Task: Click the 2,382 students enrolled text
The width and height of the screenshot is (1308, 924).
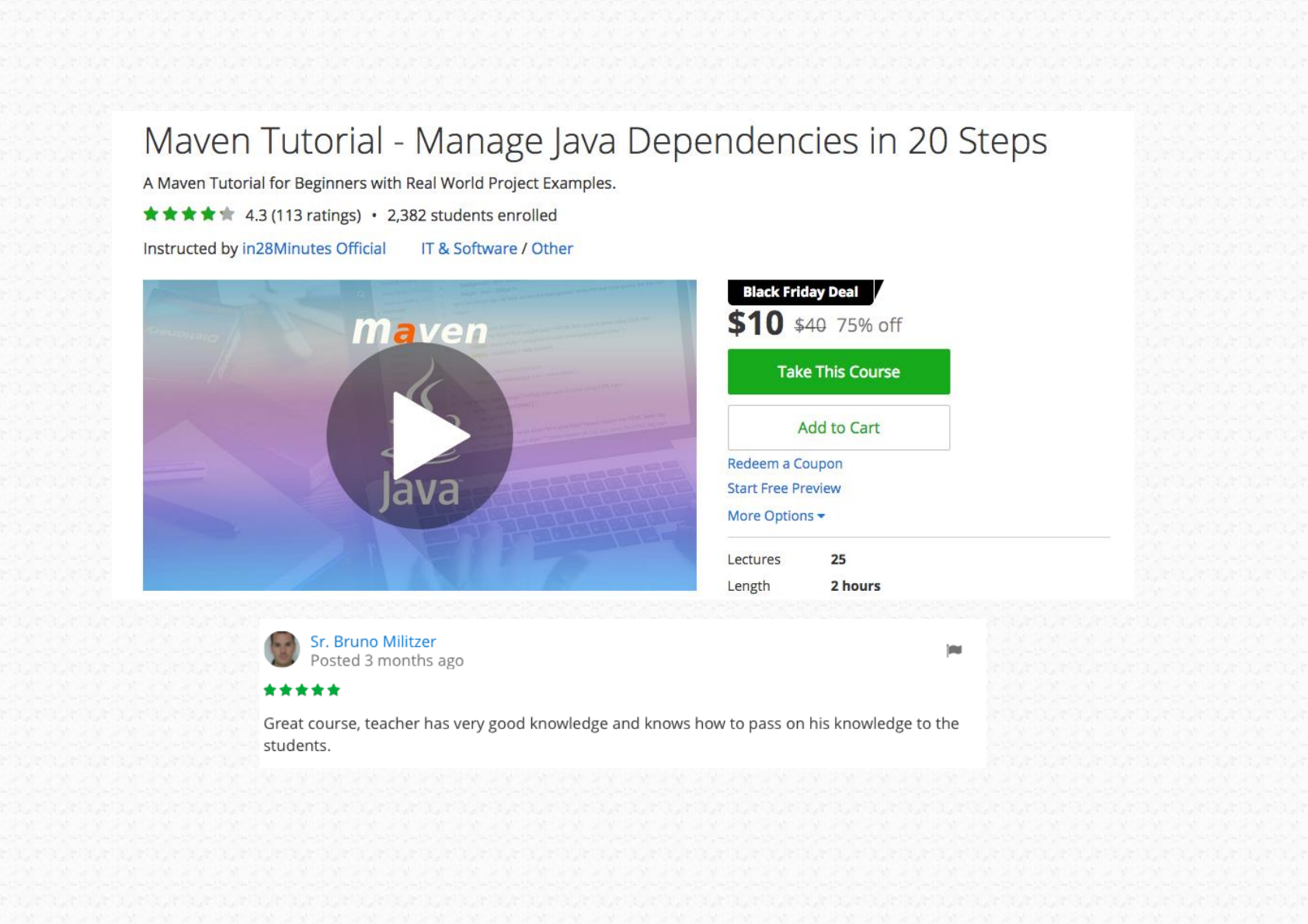Action: coord(472,215)
